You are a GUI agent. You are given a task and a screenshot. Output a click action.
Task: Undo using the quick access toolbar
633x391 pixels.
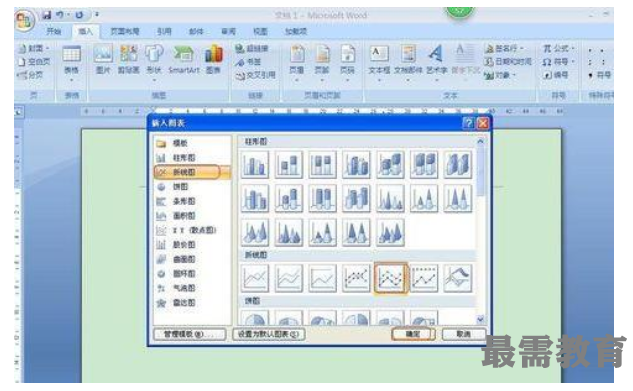(60, 15)
